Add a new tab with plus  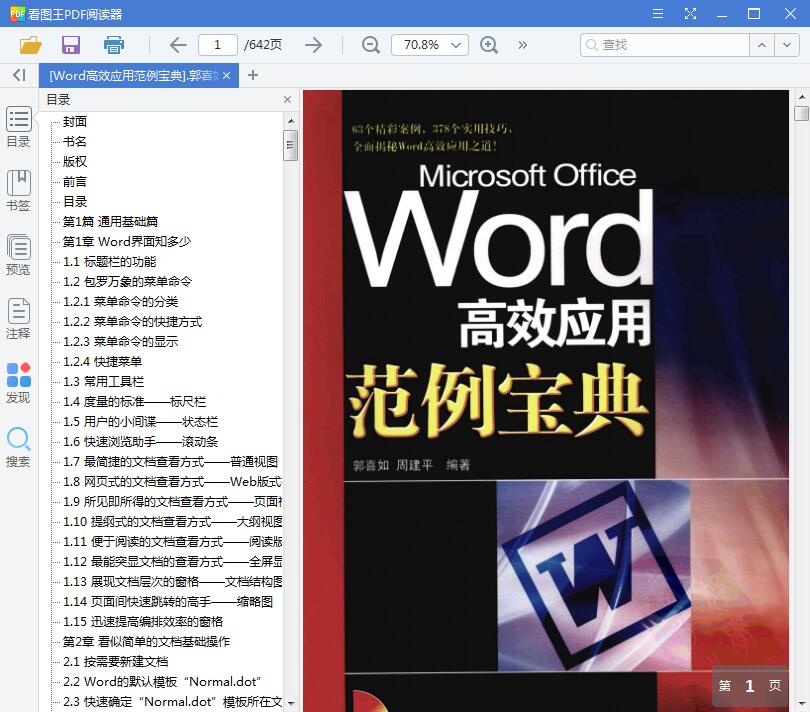pyautogui.click(x=253, y=75)
